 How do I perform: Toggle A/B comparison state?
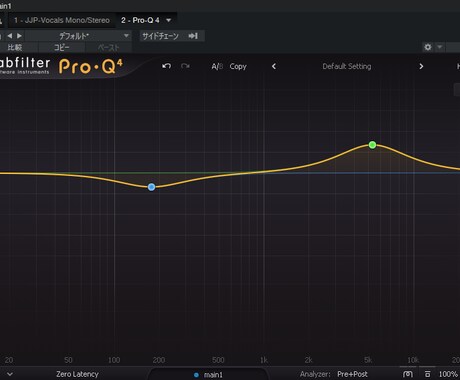(217, 66)
